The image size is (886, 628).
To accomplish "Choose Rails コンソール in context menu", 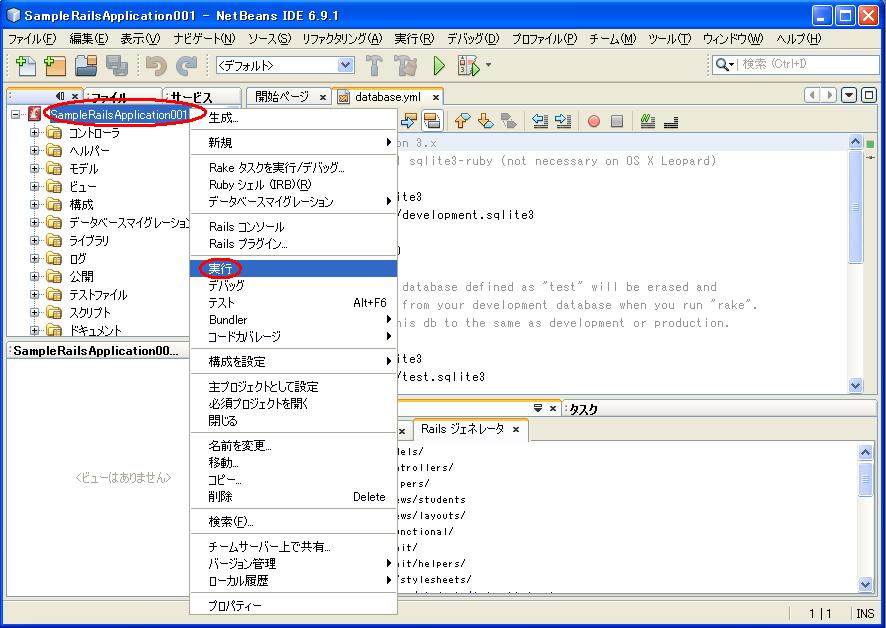I will pos(293,227).
